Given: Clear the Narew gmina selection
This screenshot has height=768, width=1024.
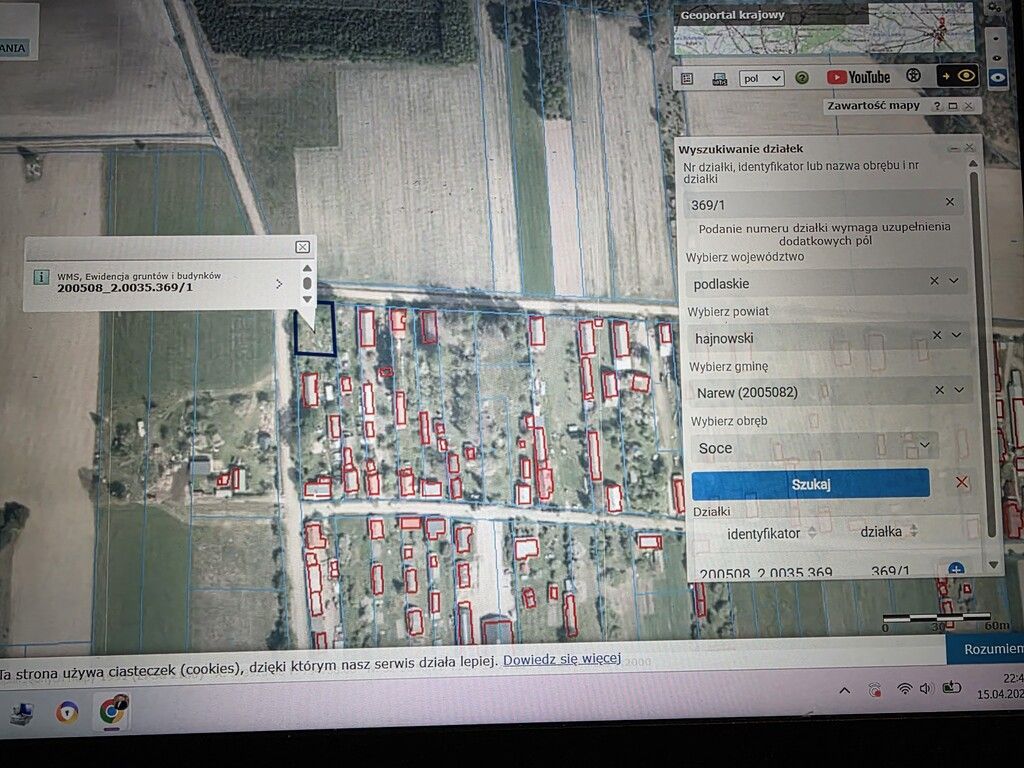Looking at the screenshot, I should (940, 390).
